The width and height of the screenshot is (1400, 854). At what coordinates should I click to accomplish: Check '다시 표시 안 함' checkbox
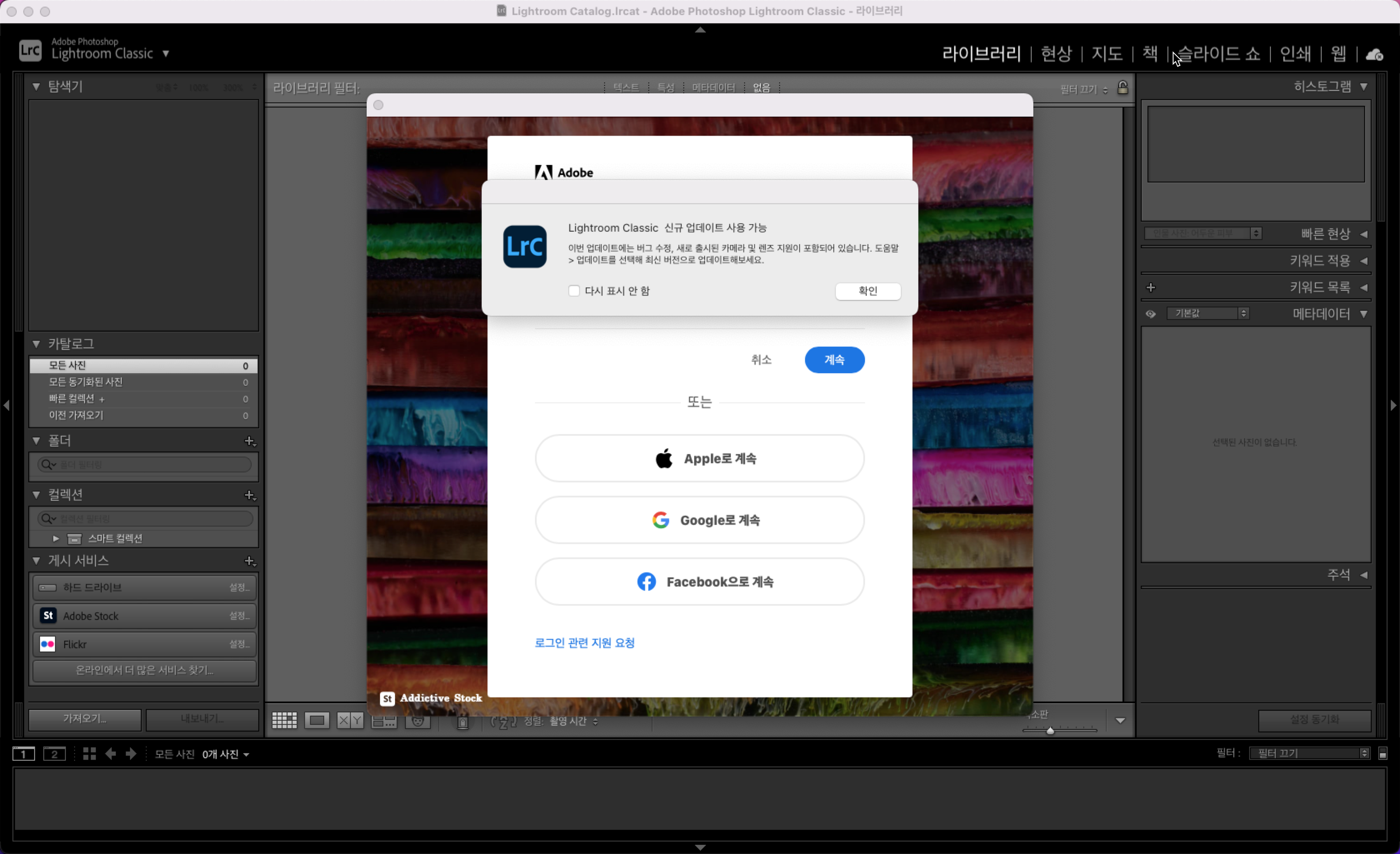pos(574,291)
